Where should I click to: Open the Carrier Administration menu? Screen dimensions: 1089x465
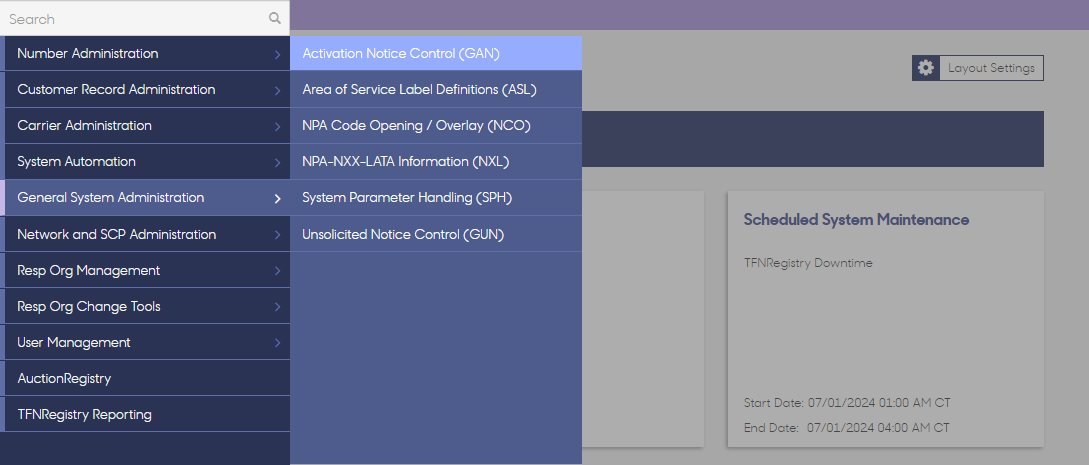point(145,126)
